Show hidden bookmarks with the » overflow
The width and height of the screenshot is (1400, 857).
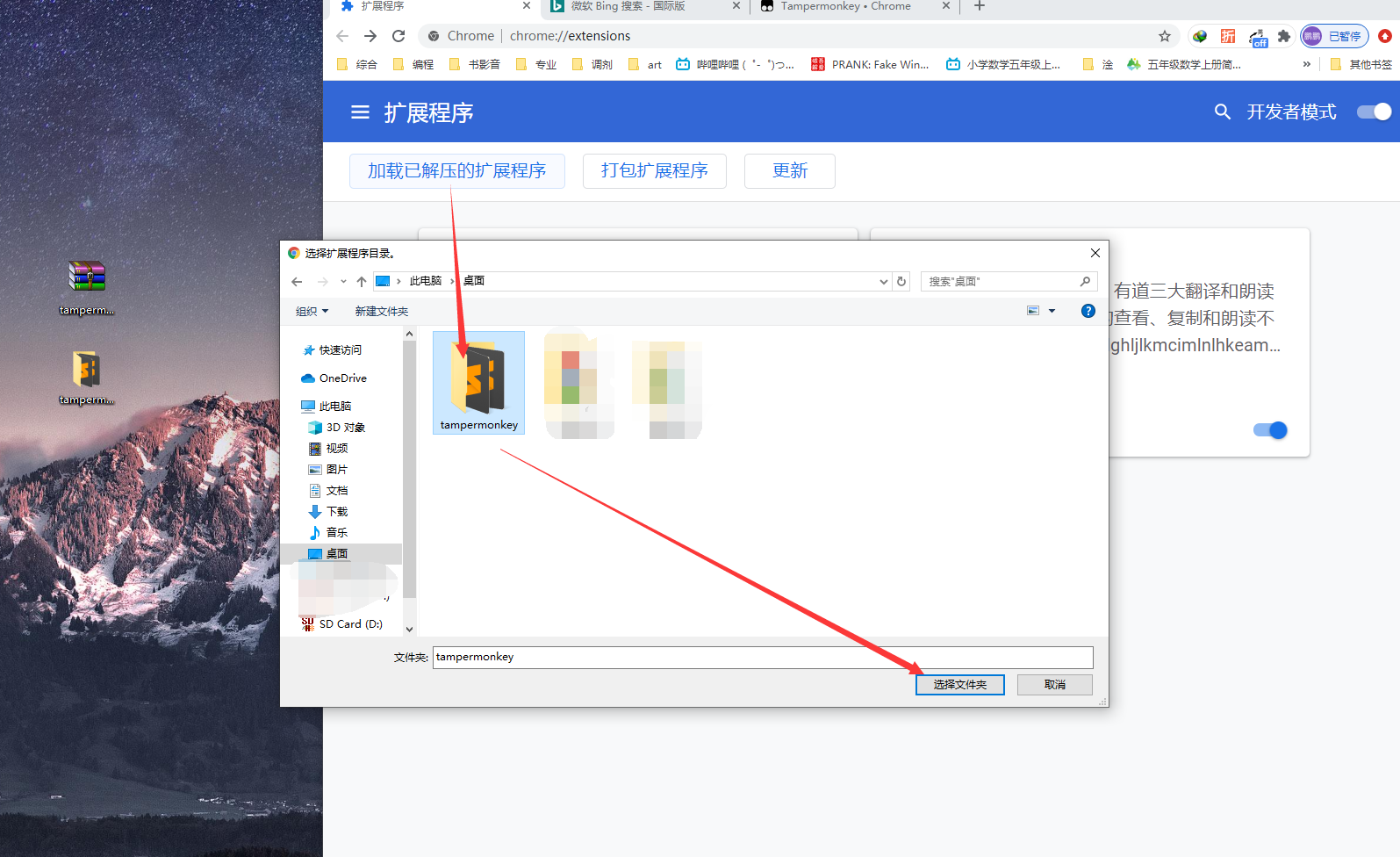coord(1306,64)
